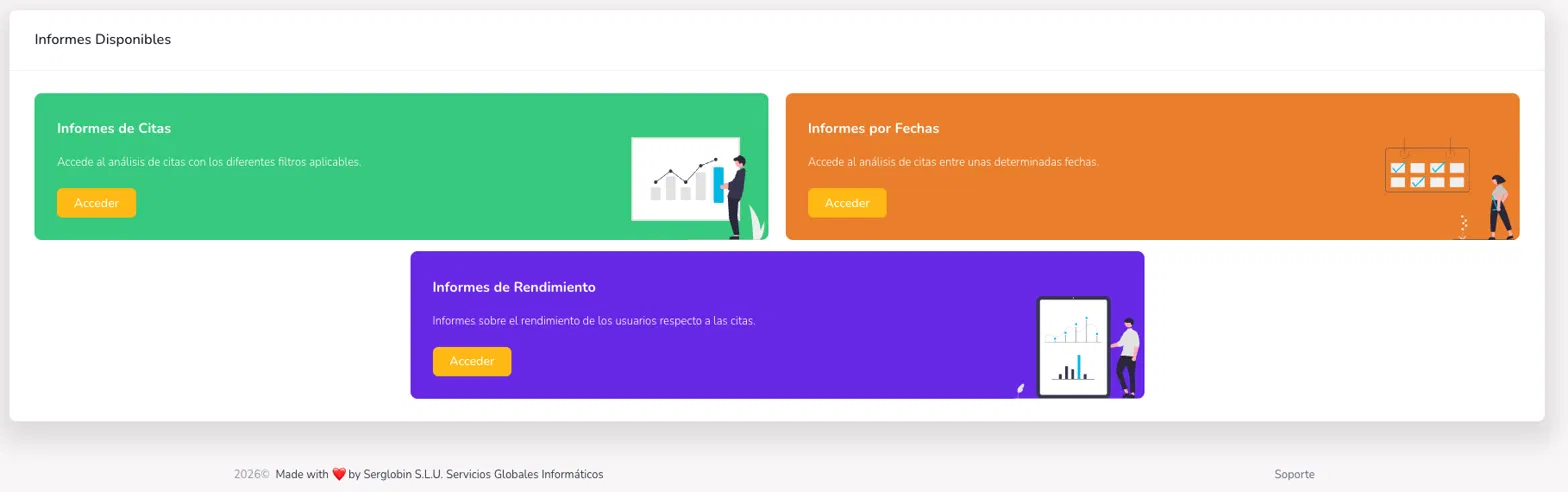1568x492 pixels.
Task: Click Acceder in Informes por Fechas card
Action: coord(847,203)
